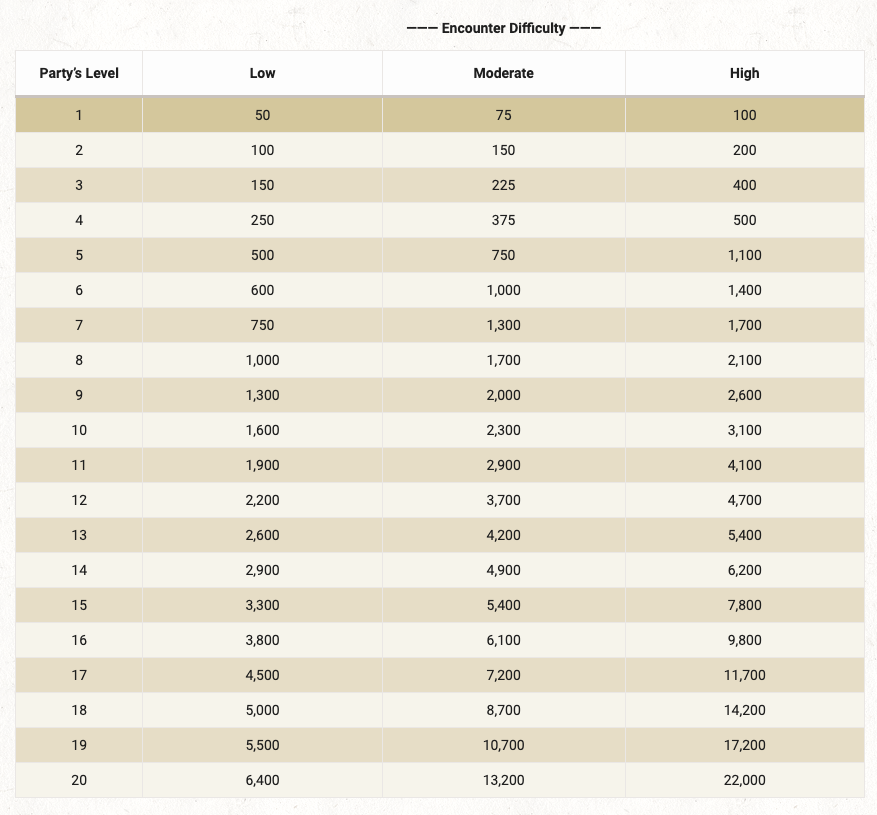
Task: Click party level 10 cell
Action: (79, 430)
